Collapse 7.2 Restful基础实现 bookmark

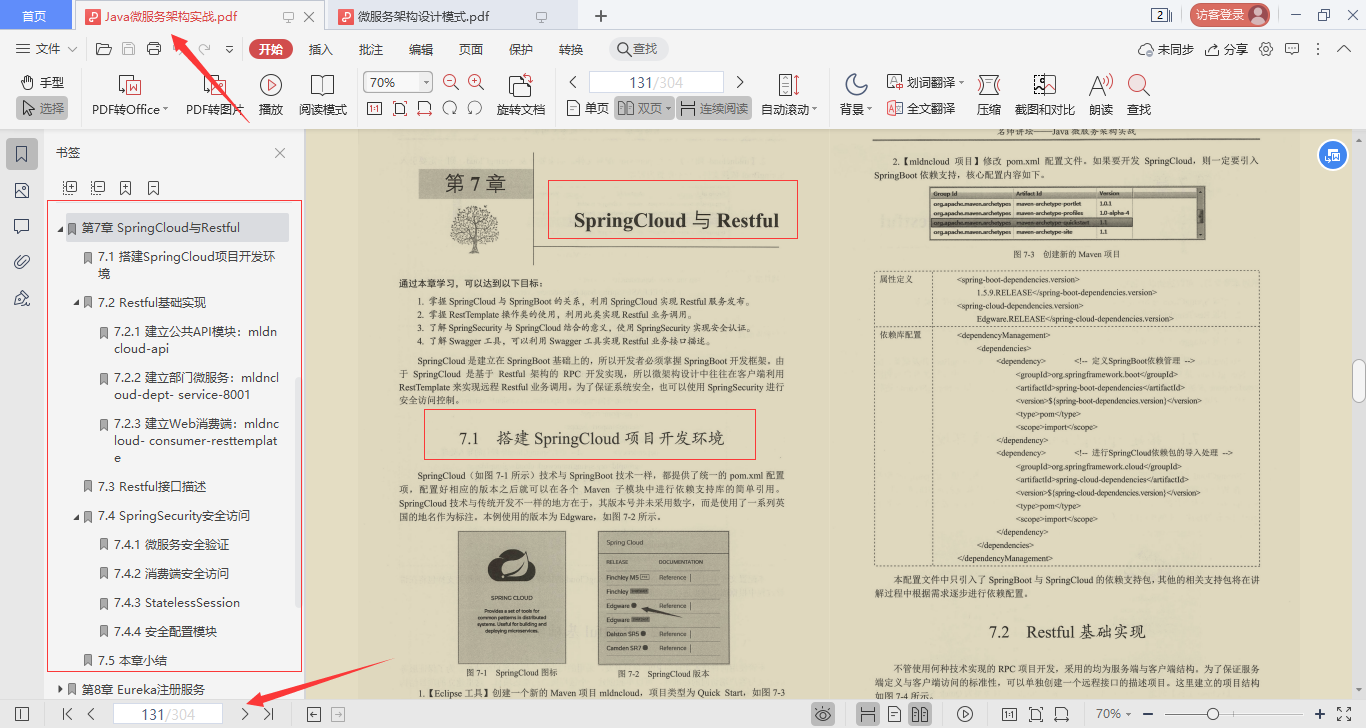77,303
